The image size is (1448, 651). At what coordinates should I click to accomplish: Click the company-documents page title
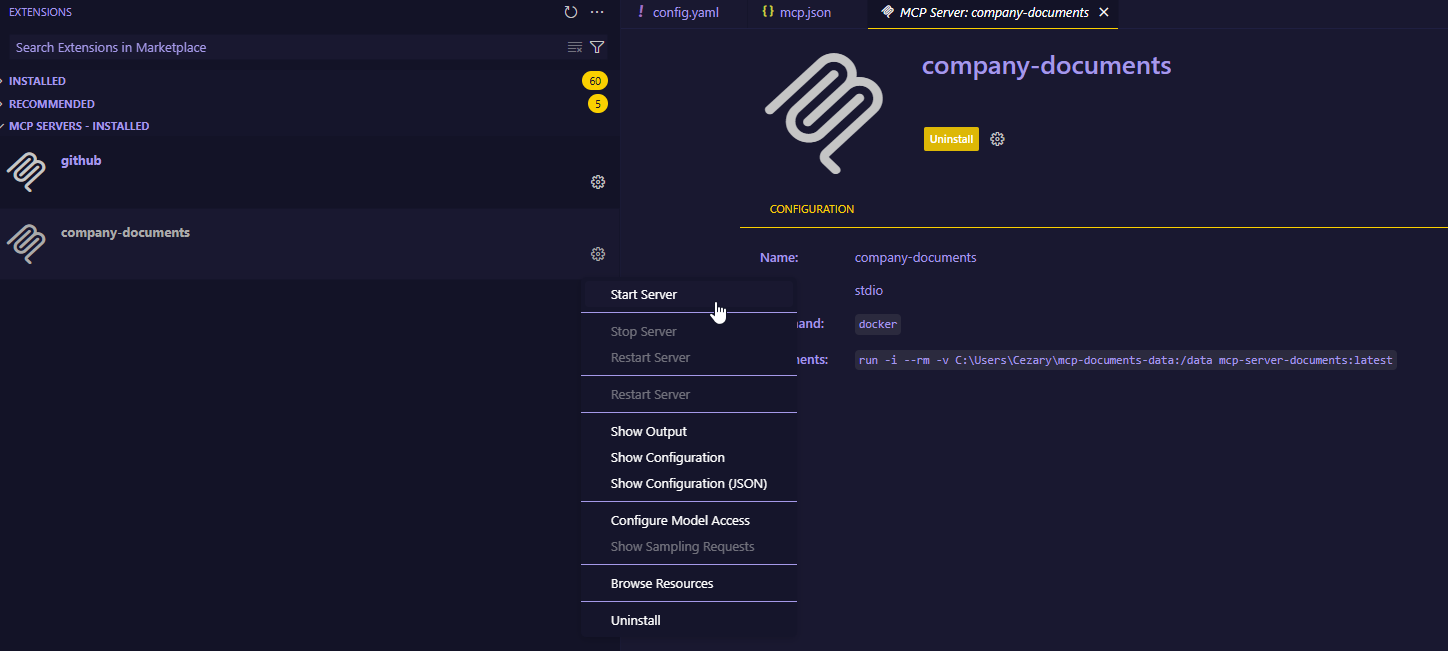[x=1046, y=65]
